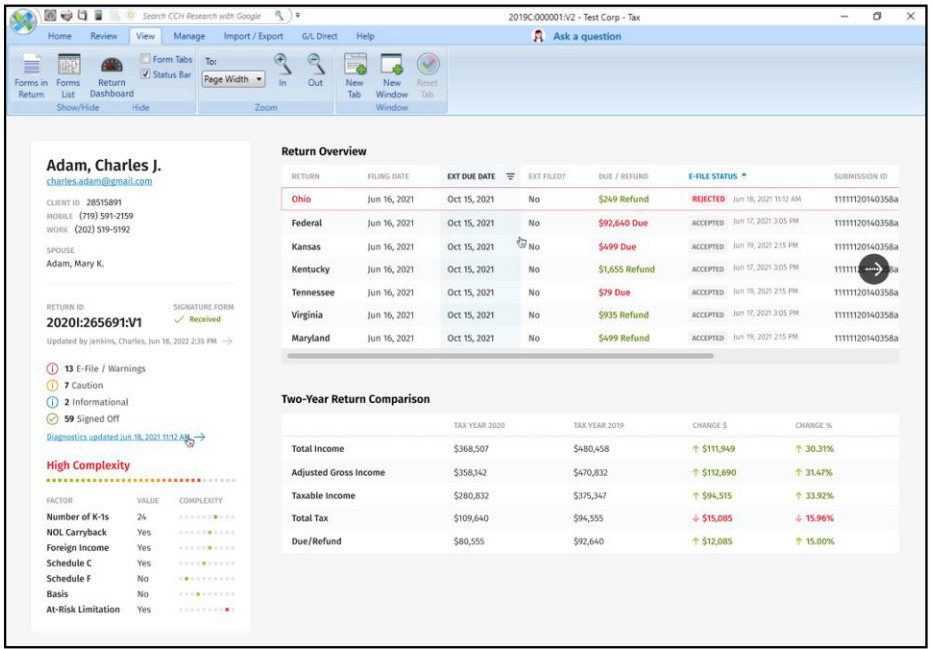
Task: Click the Submission ID column header
Action: pyautogui.click(x=860, y=177)
